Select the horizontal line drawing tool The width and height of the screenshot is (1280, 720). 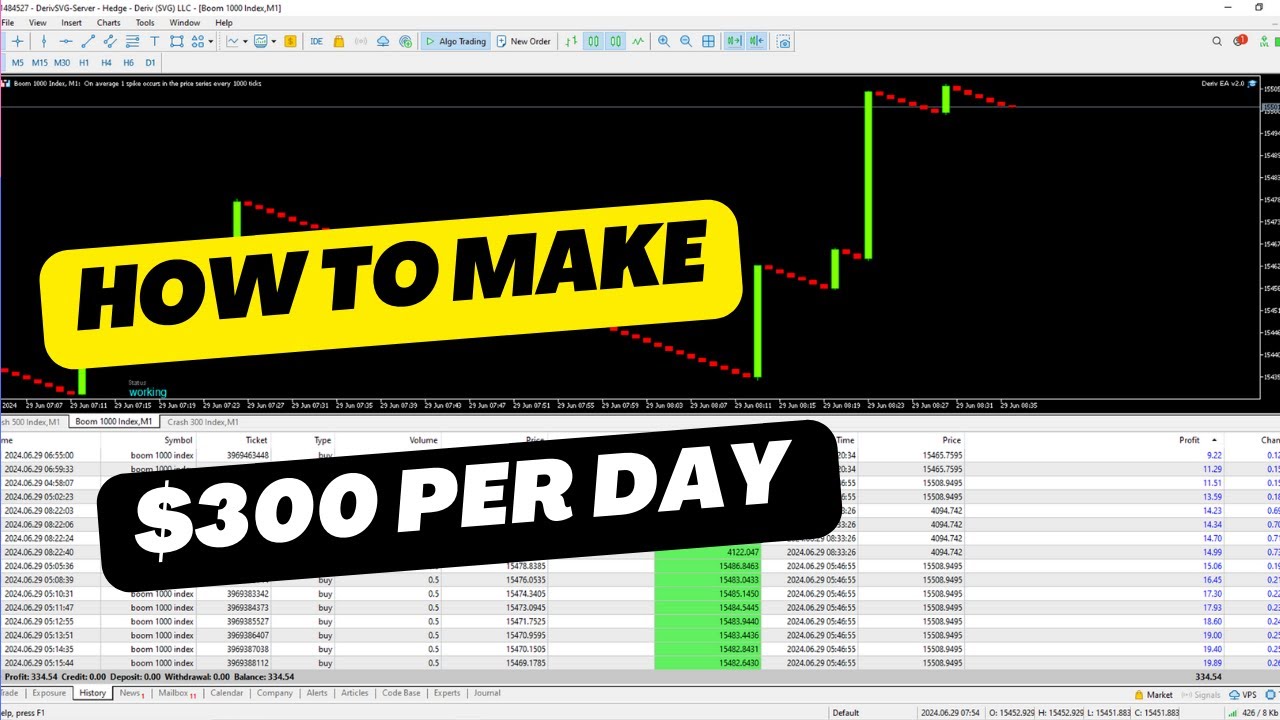(x=66, y=42)
